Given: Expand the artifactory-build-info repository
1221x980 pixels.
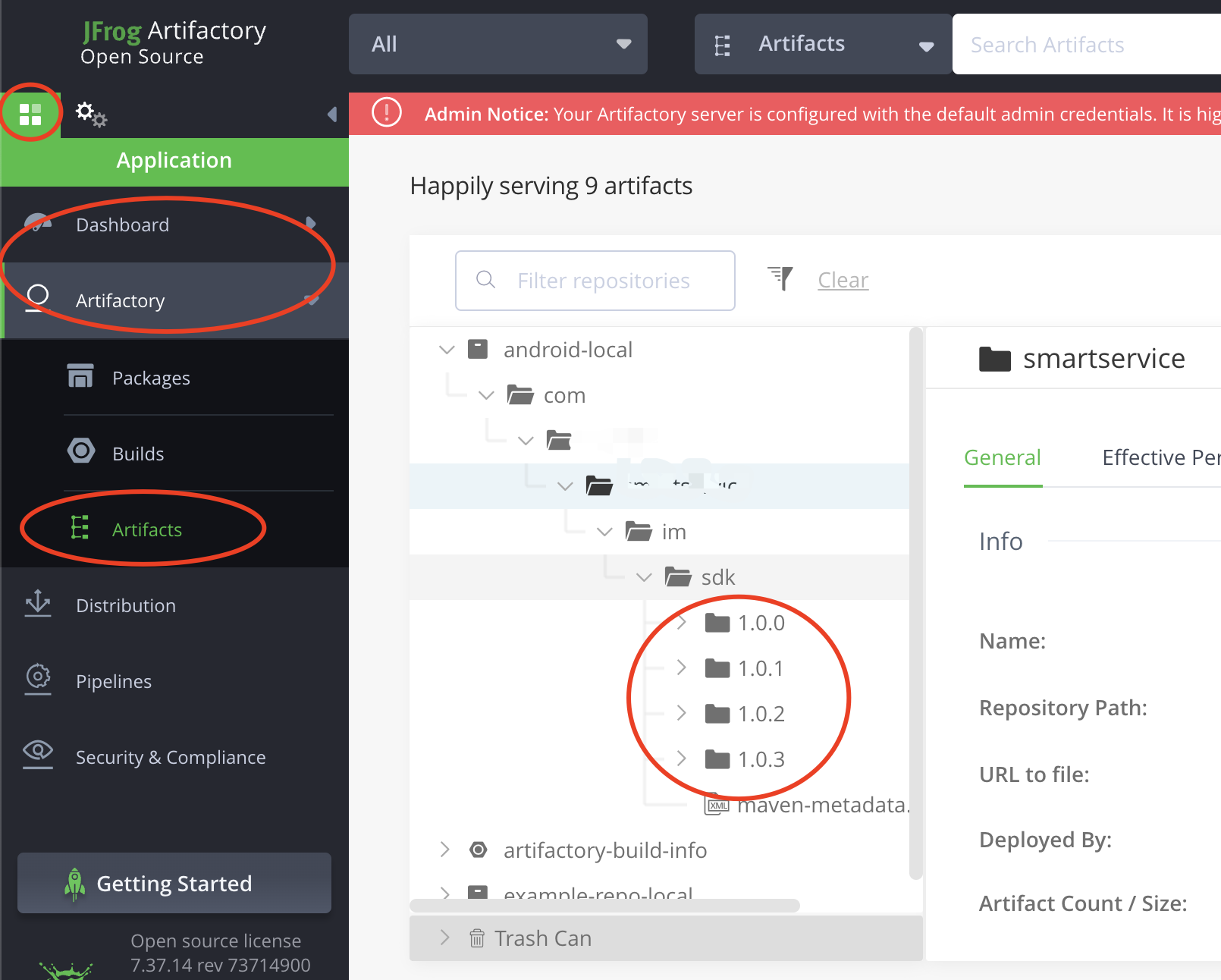Looking at the screenshot, I should click(445, 850).
